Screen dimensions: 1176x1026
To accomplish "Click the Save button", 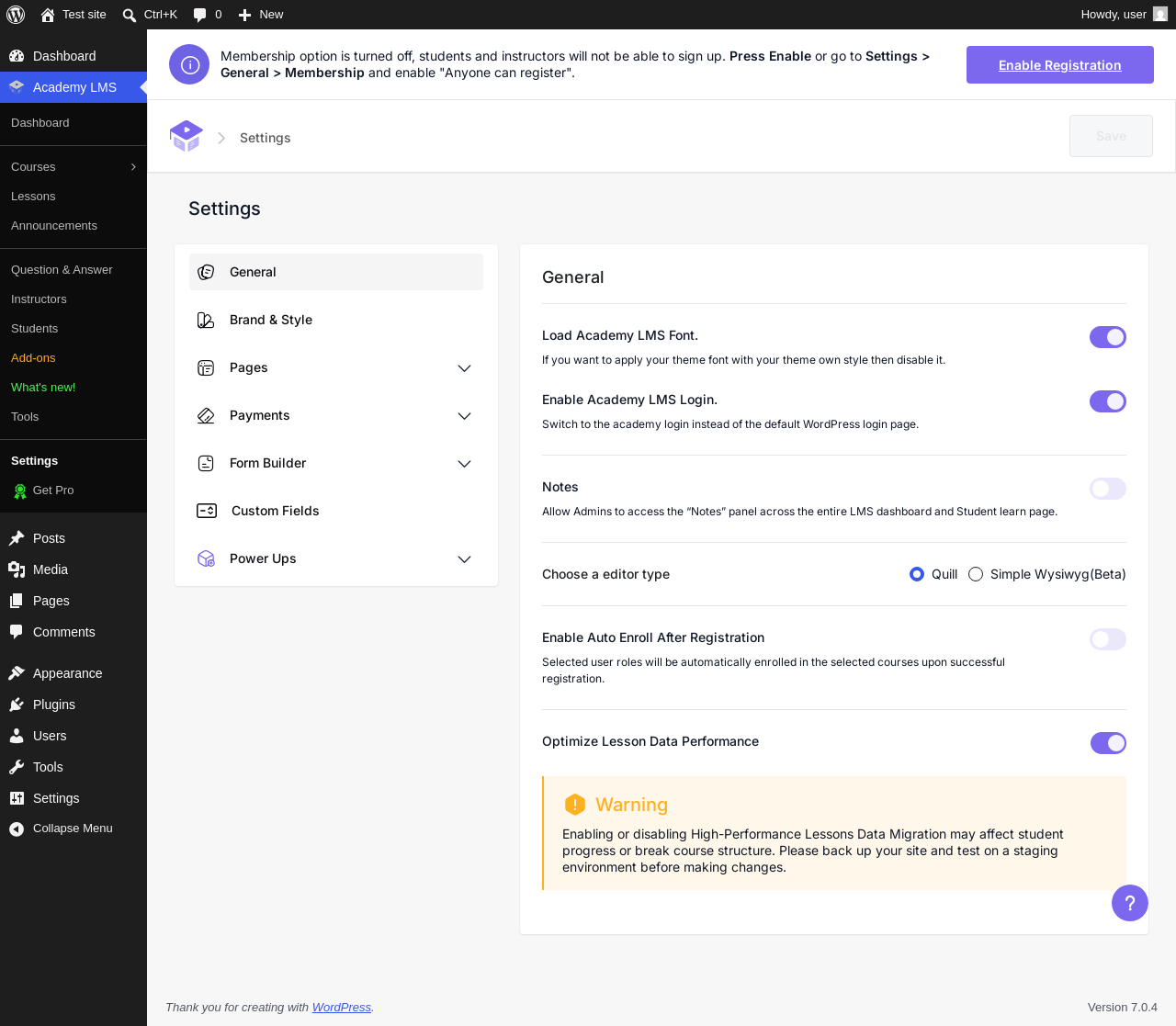I will pyautogui.click(x=1111, y=136).
